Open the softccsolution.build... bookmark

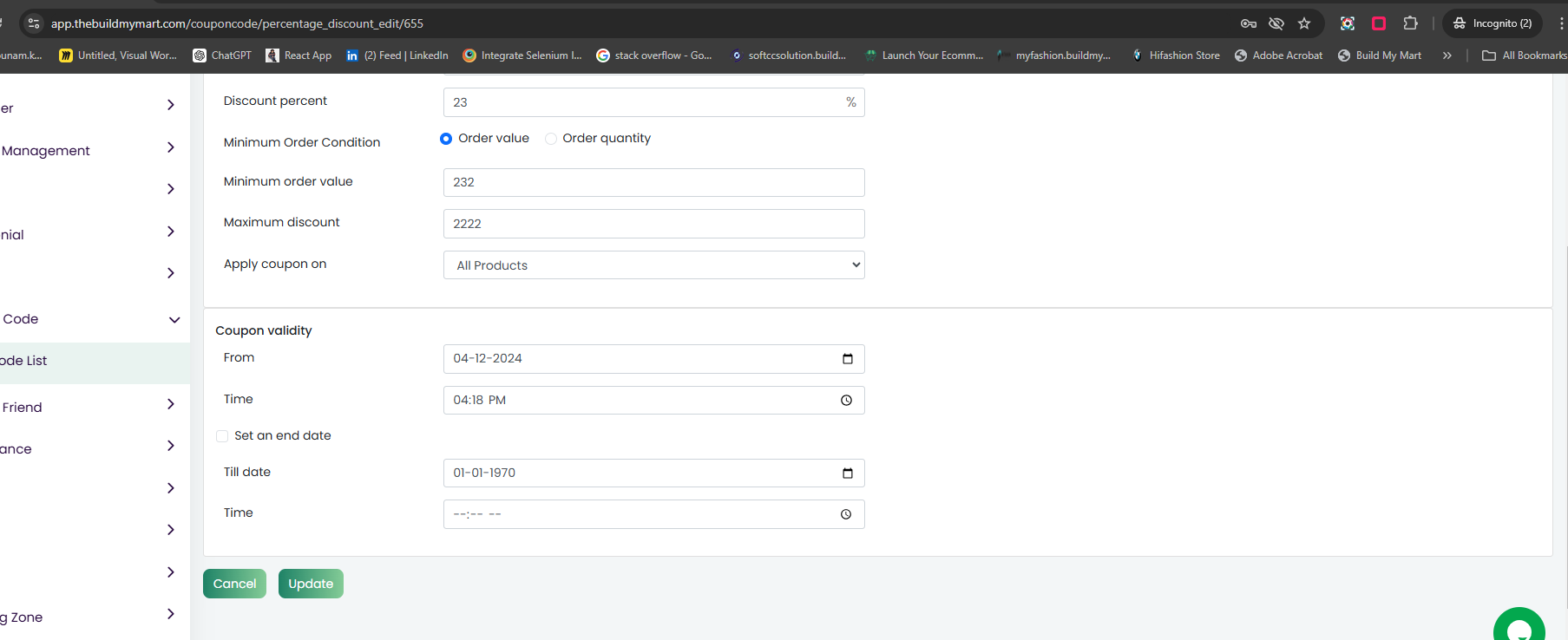tap(789, 56)
